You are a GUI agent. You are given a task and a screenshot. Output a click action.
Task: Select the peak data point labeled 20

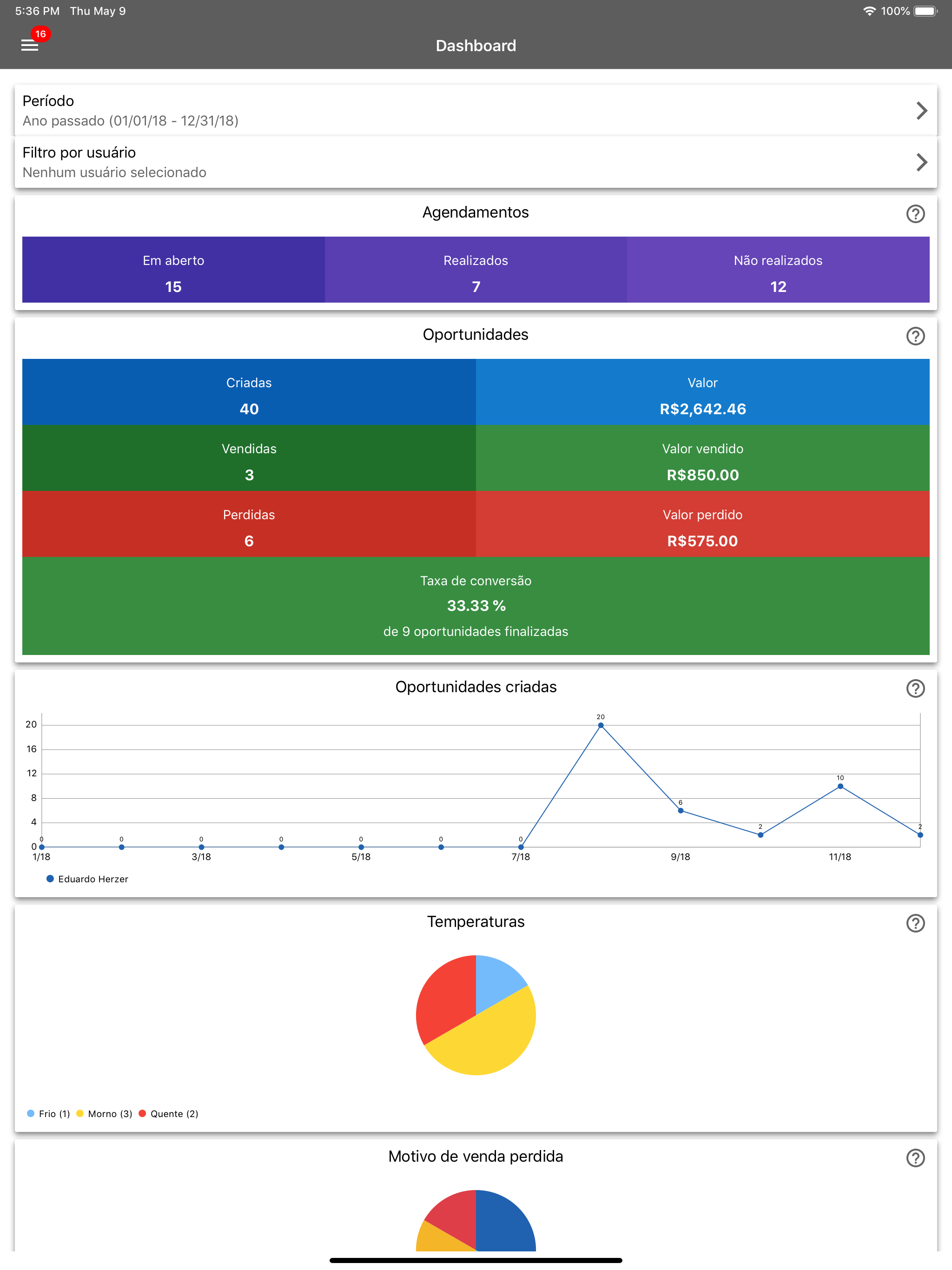click(x=601, y=725)
